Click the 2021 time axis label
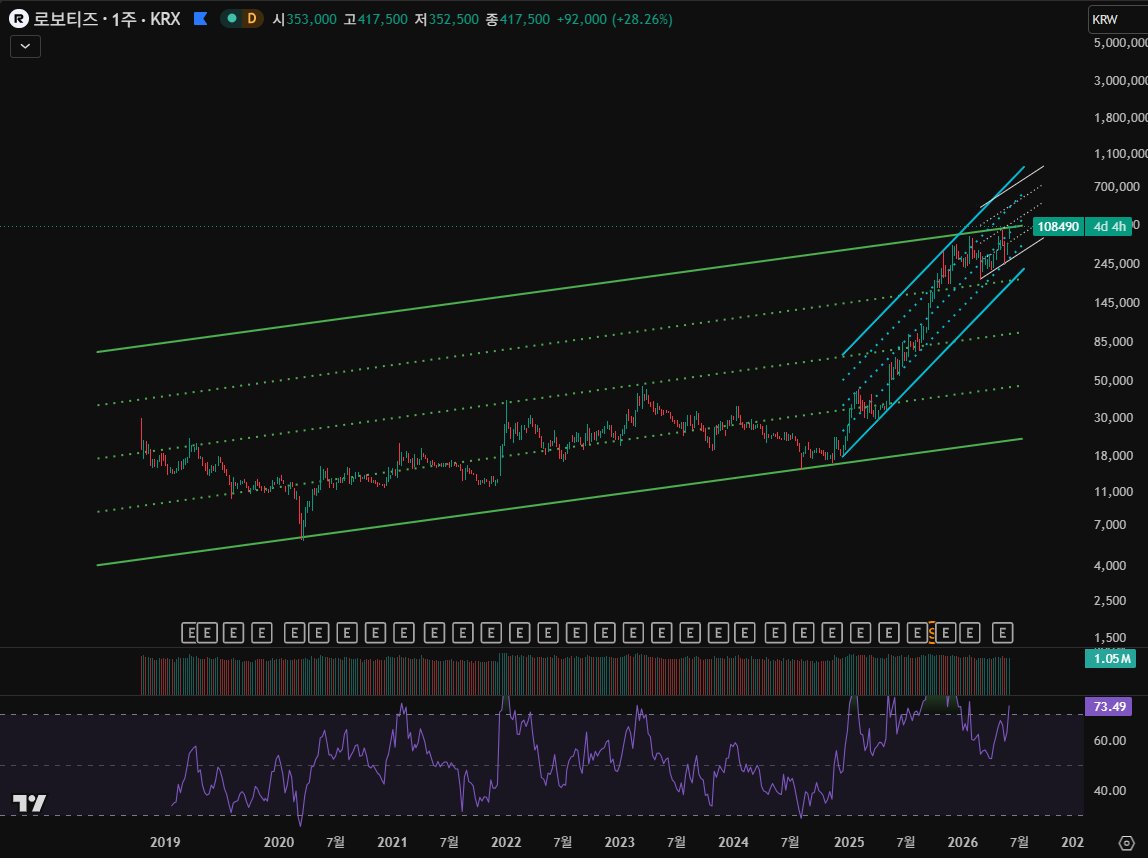The height and width of the screenshot is (858, 1148). point(392,842)
